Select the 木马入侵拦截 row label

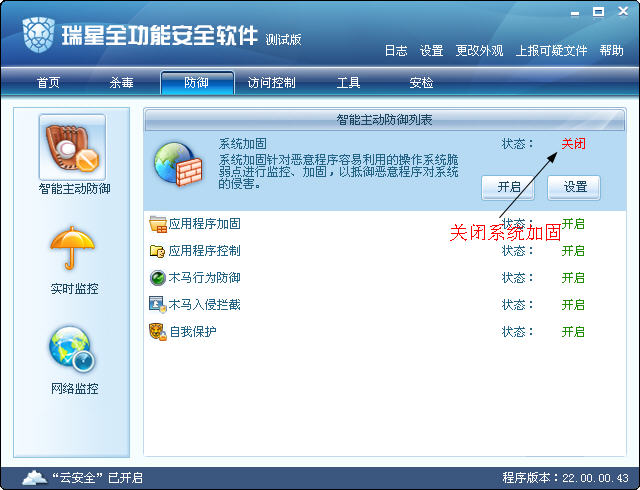point(204,305)
